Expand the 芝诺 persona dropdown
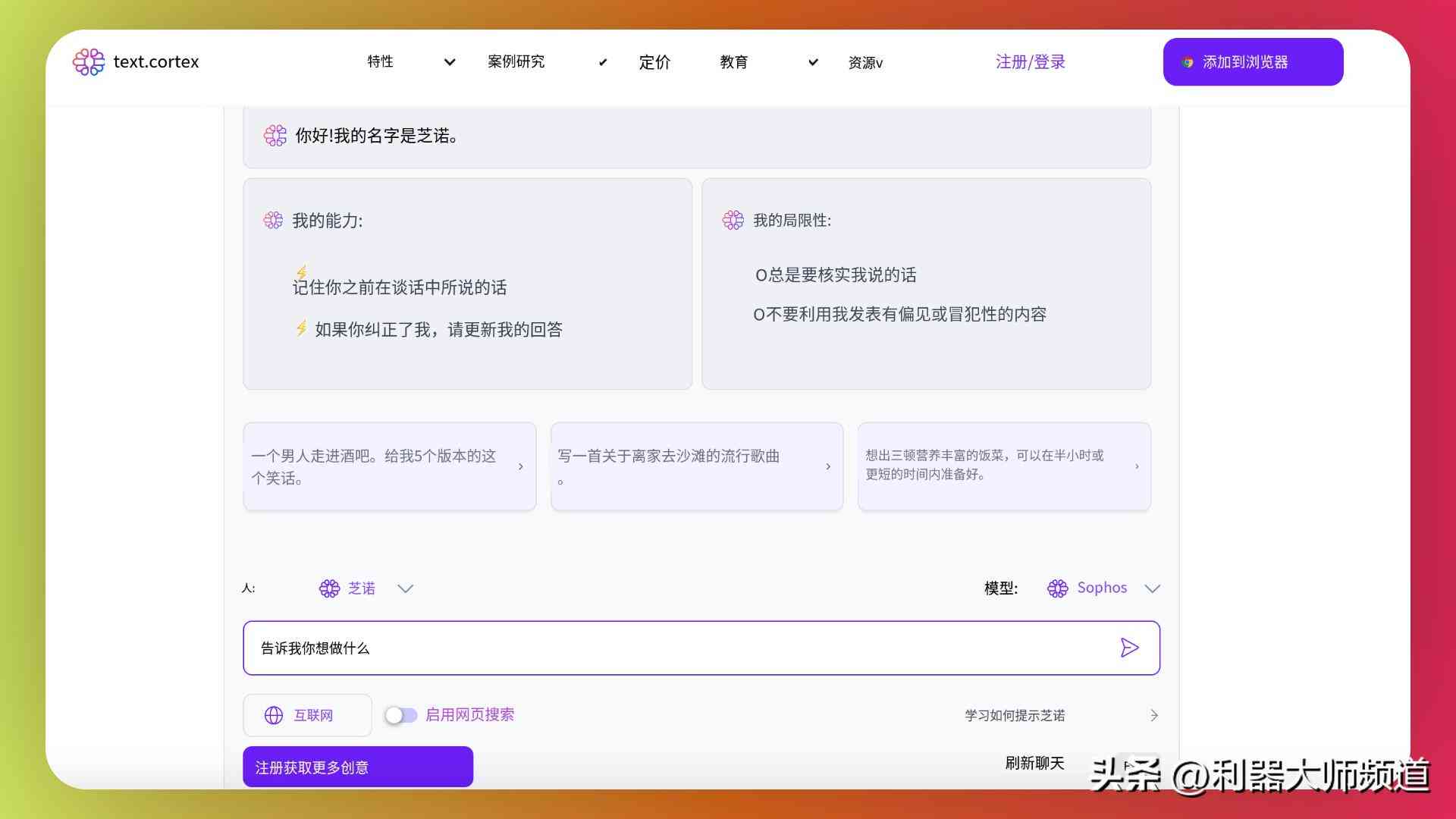The width and height of the screenshot is (1456, 819). pos(407,588)
